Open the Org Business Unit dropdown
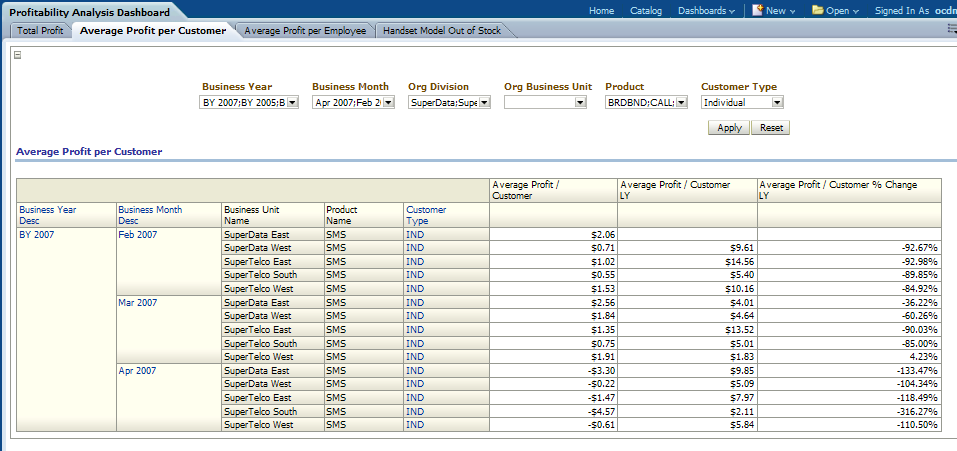This screenshot has height=451, width=957. [x=580, y=102]
